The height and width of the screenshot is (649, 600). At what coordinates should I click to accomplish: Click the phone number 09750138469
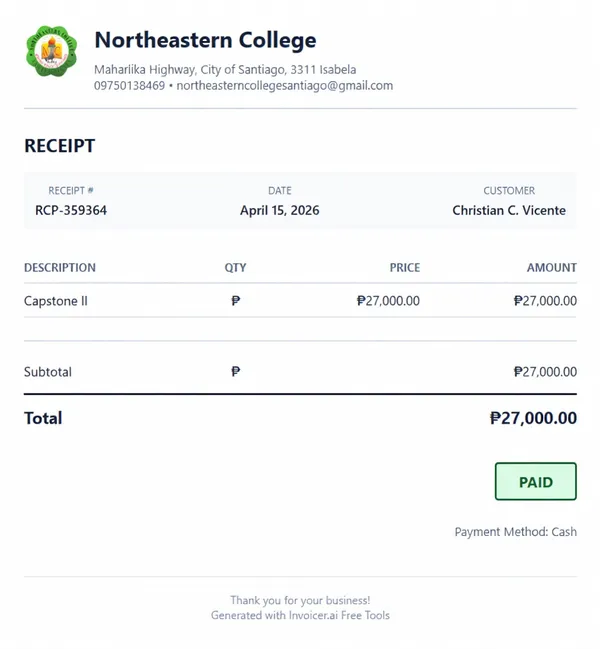(x=129, y=86)
